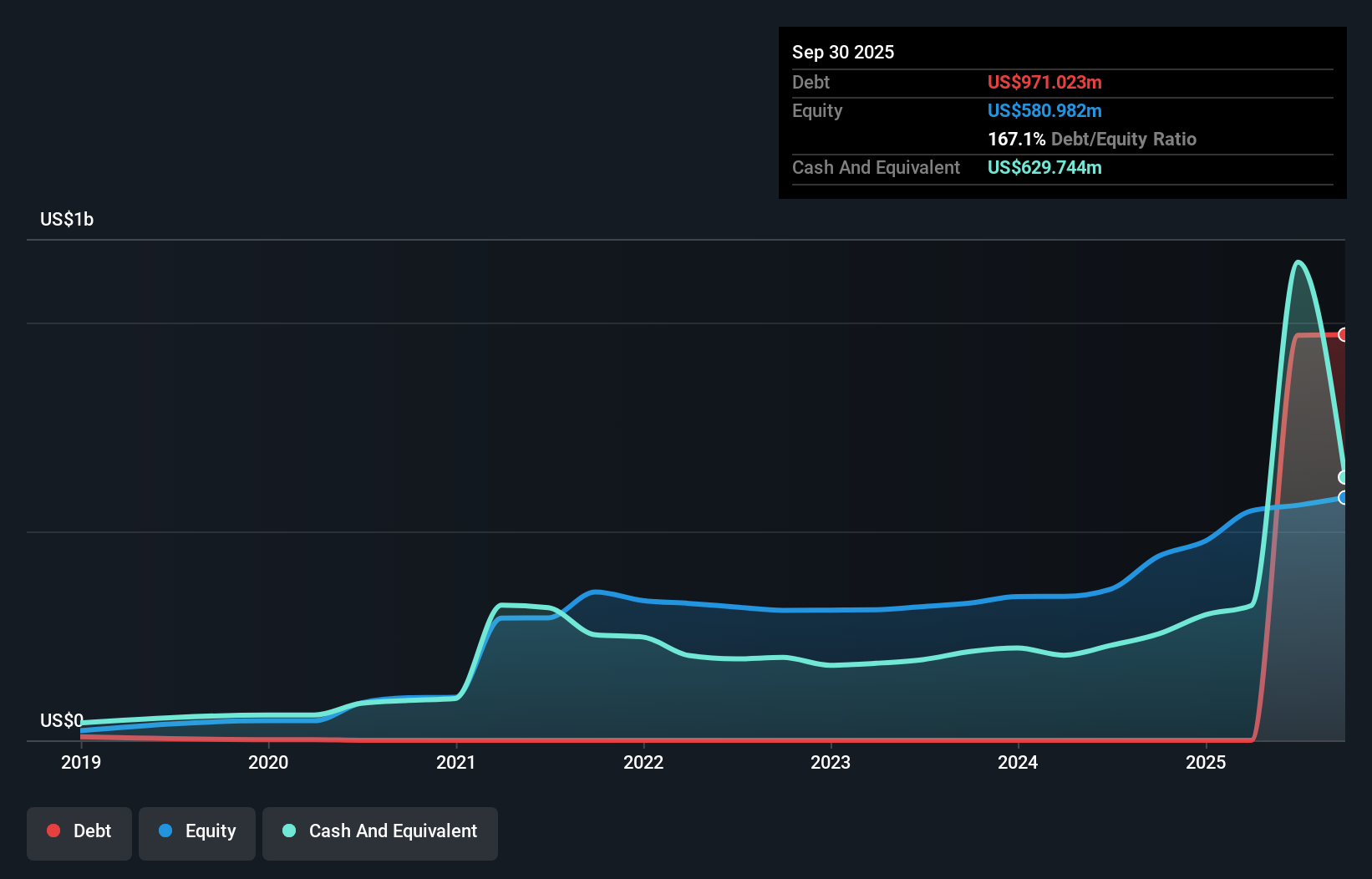Click the US$629.744m cash value
Image resolution: width=1372 pixels, height=879 pixels.
tap(1044, 167)
